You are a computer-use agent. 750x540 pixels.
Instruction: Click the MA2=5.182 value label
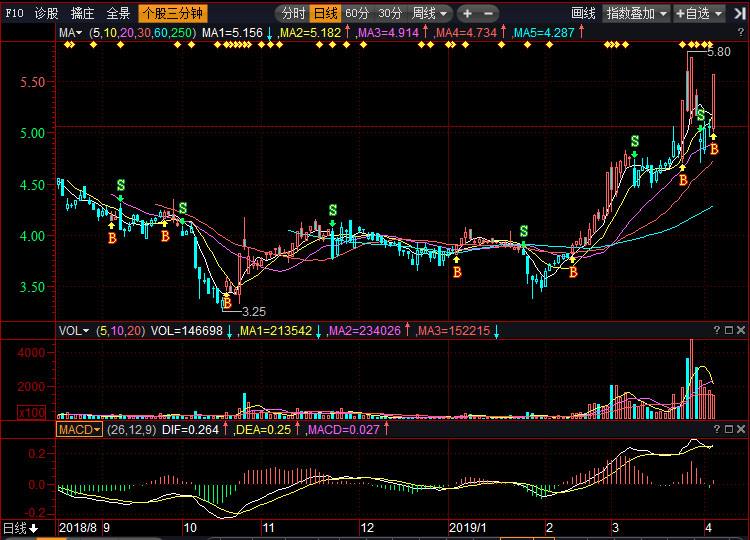(310, 33)
